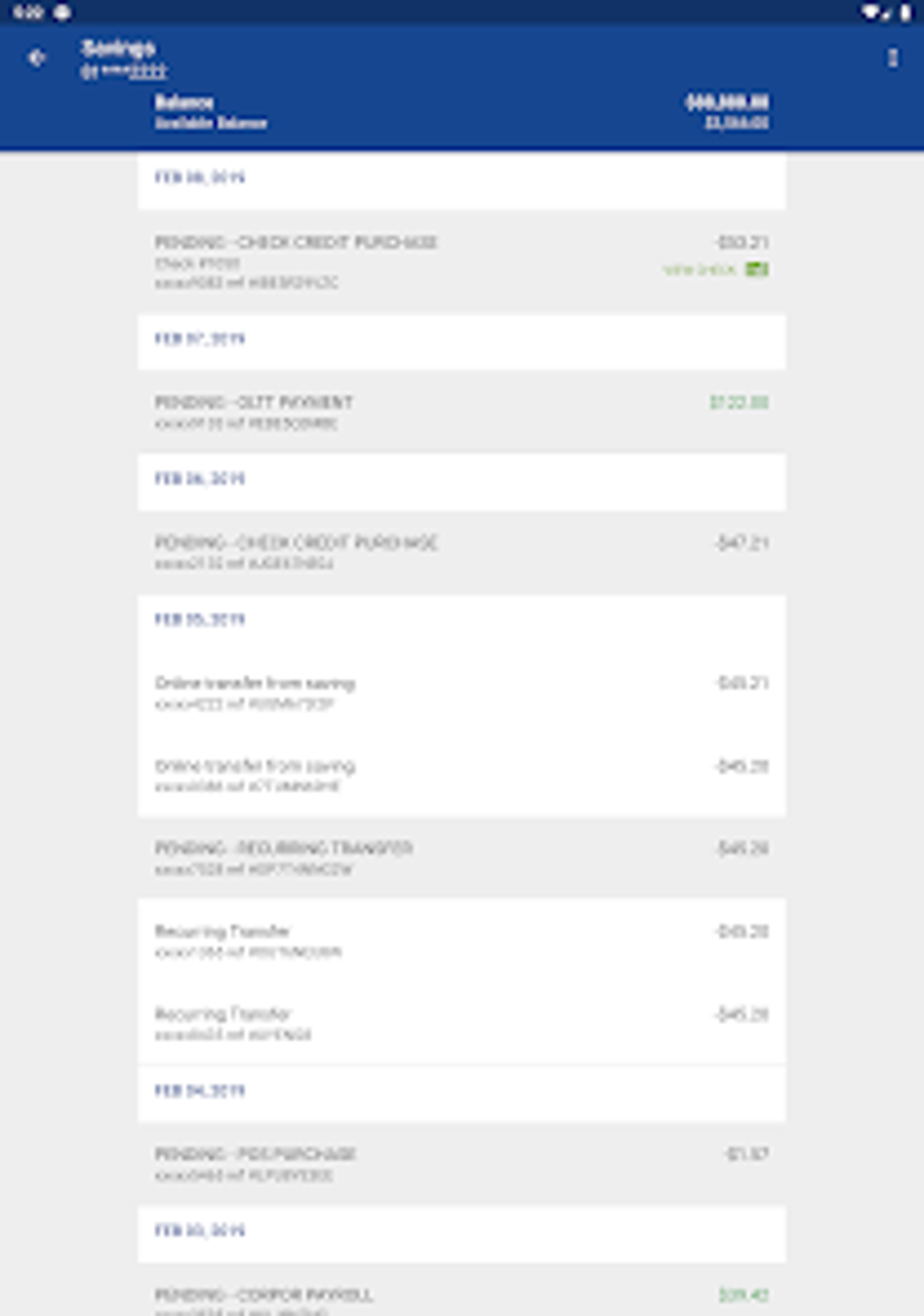
Task: Tap the Wi-Fi status bar icon
Action: 871,13
